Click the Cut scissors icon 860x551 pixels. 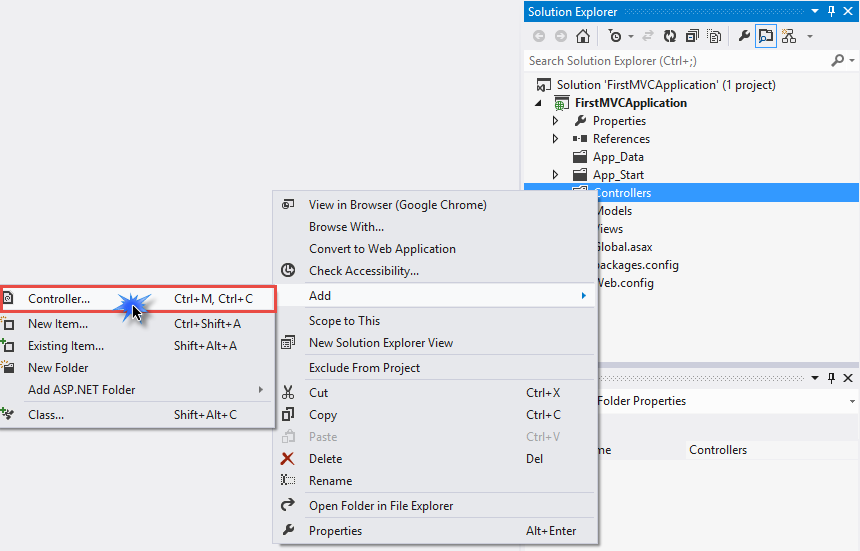[x=287, y=392]
